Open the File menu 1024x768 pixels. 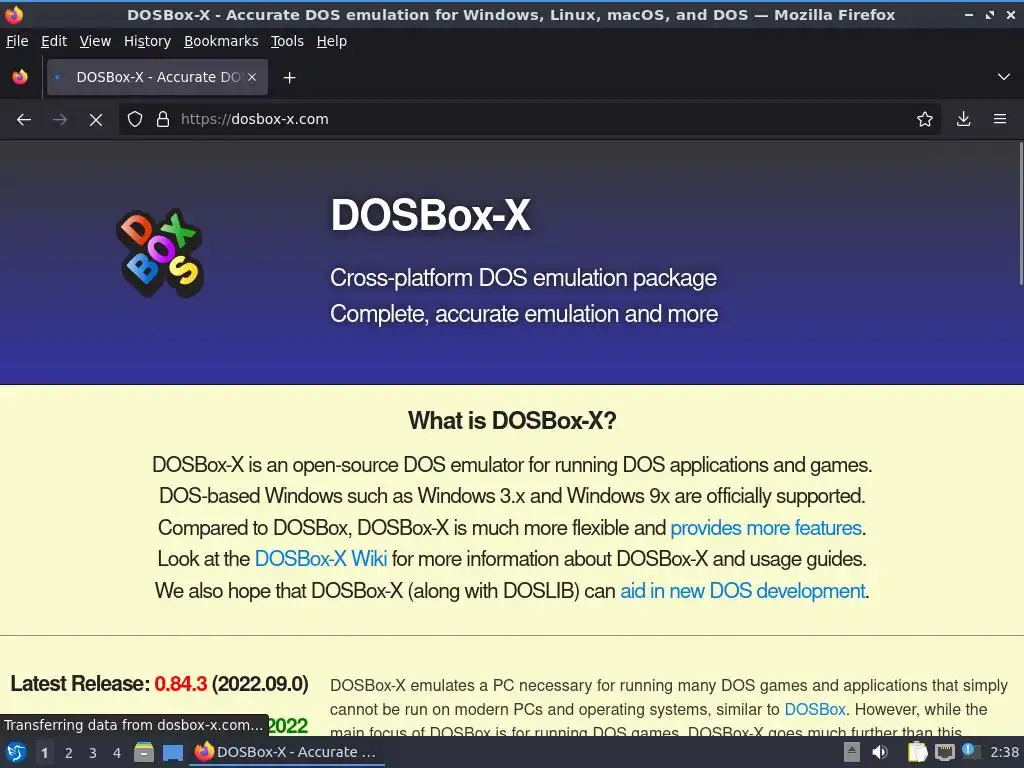17,41
